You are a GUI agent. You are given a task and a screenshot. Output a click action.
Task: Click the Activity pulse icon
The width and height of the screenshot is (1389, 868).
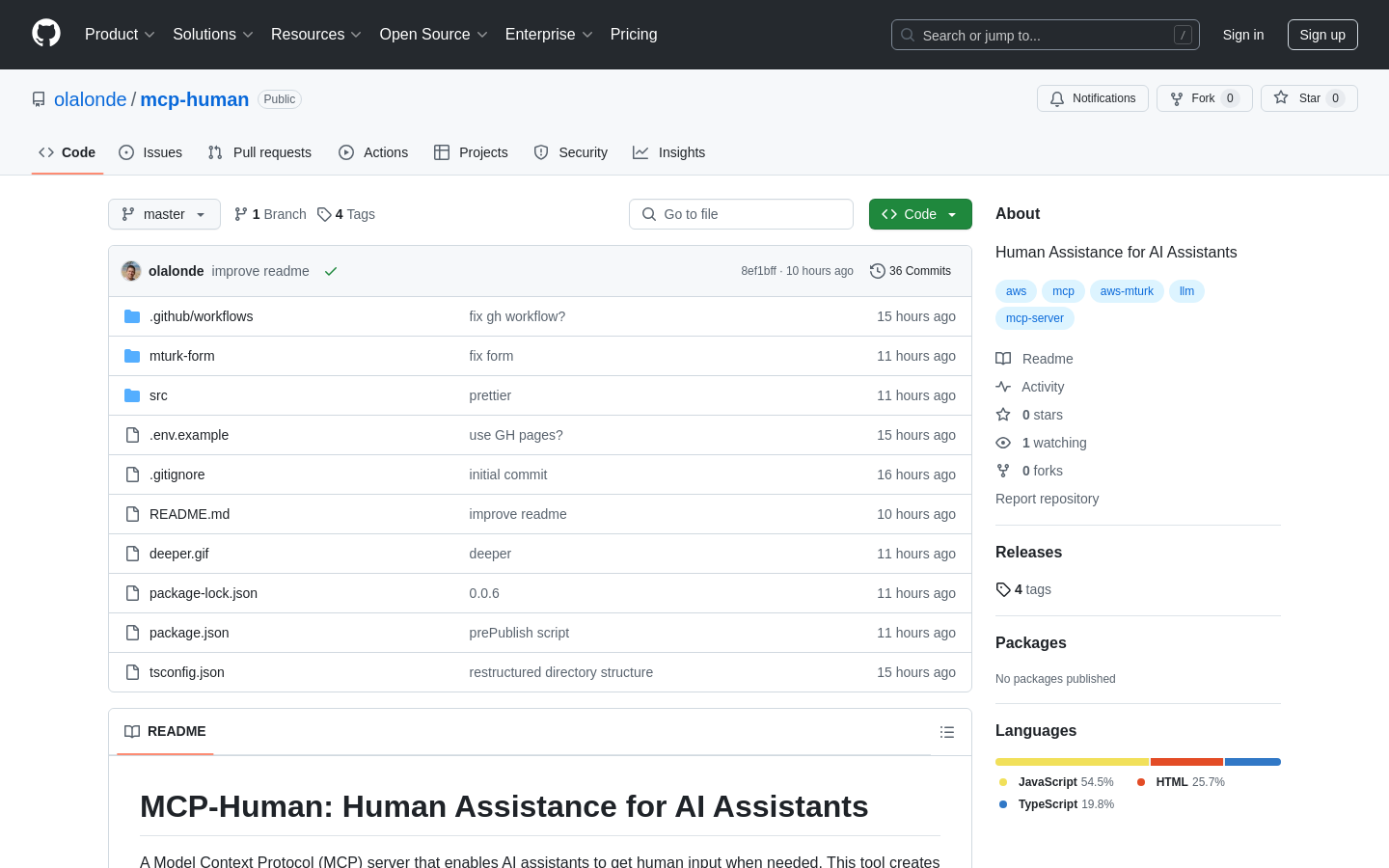(x=1003, y=387)
